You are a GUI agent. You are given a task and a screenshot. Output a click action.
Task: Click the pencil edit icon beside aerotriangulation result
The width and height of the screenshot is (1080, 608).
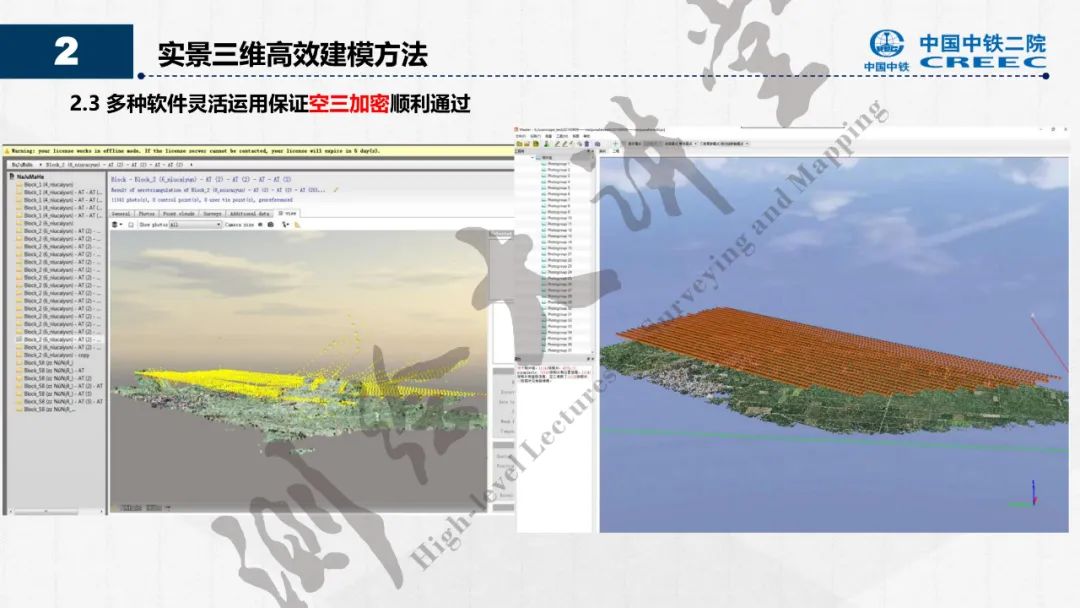[336, 189]
